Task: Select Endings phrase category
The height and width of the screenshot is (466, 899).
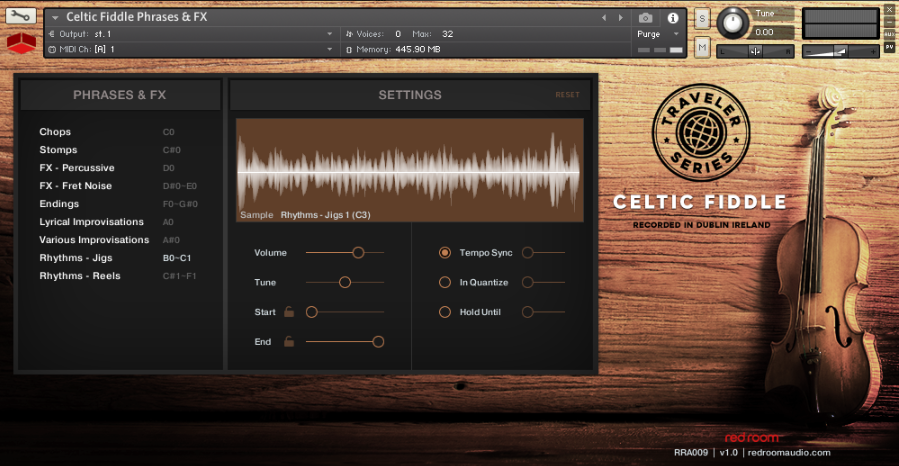Action: coord(59,204)
